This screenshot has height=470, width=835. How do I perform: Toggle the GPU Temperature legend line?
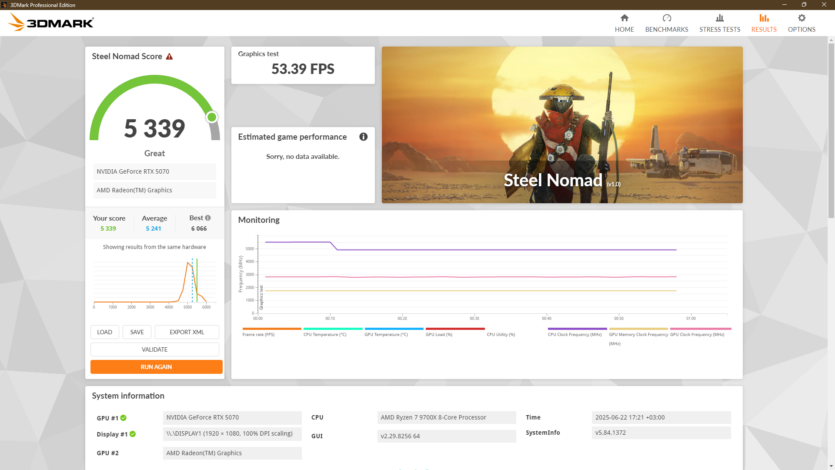[394, 332]
